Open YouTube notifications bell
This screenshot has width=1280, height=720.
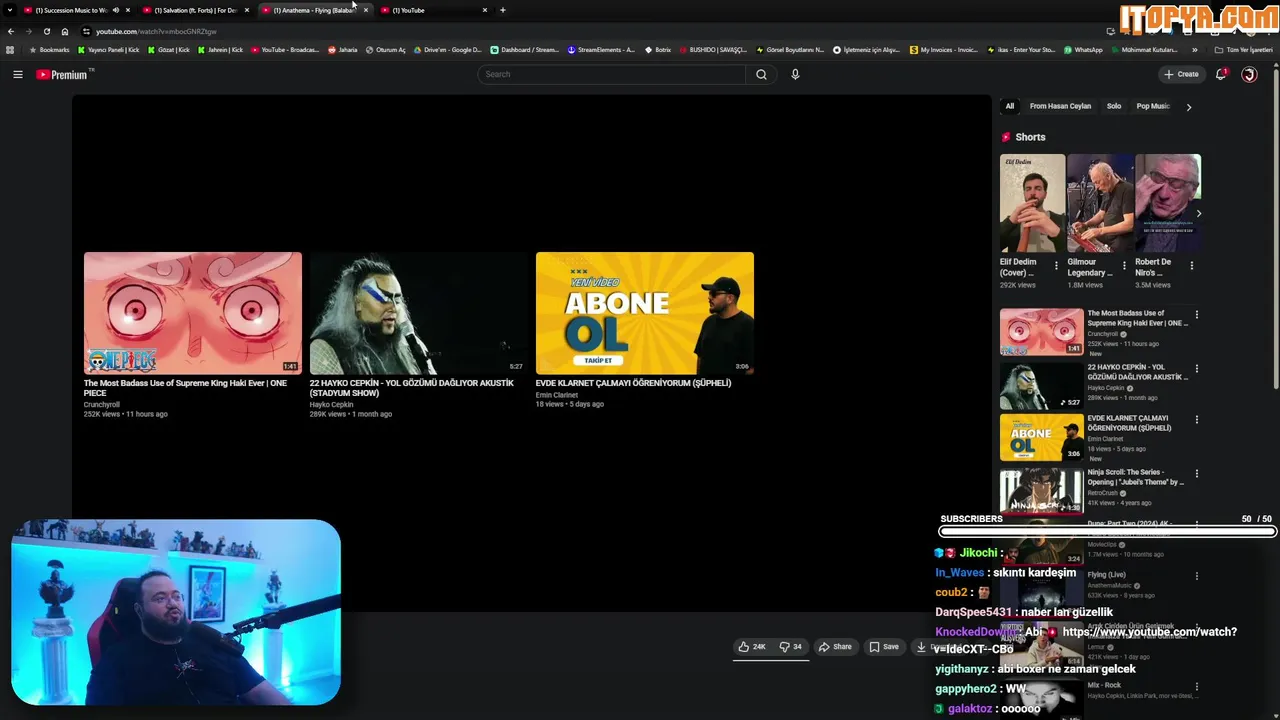1221,74
